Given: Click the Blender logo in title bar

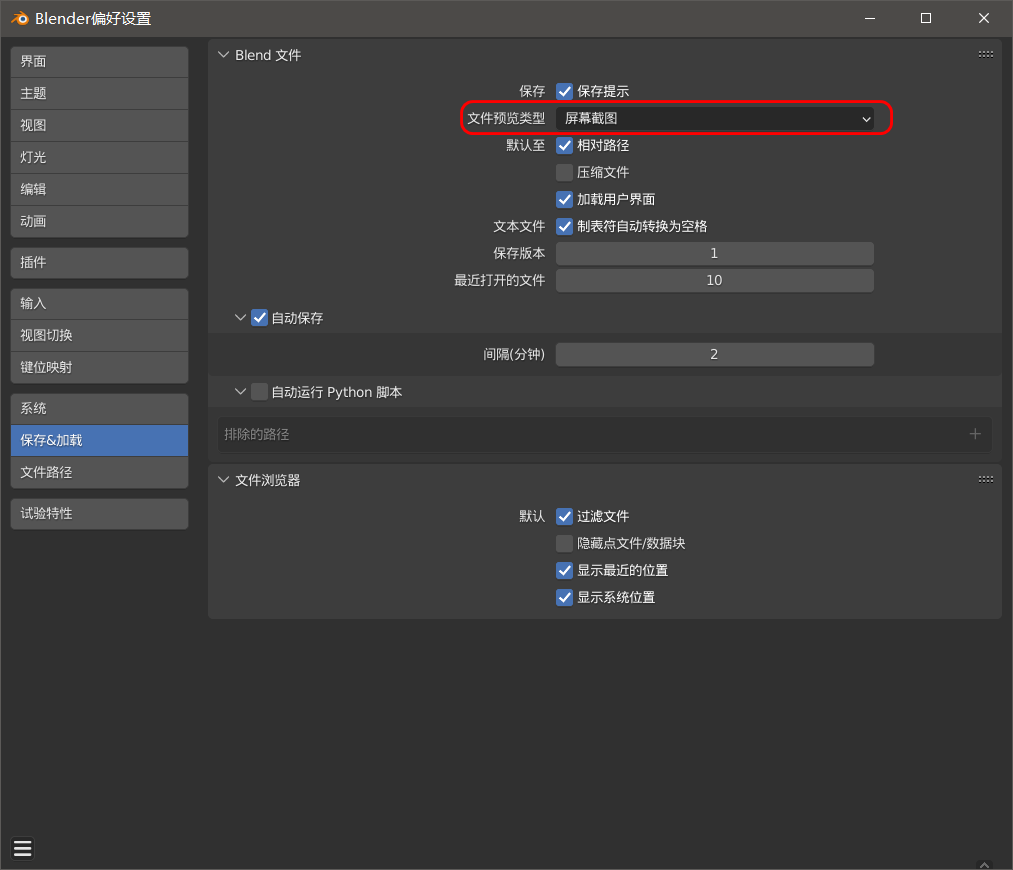Looking at the screenshot, I should point(18,18).
